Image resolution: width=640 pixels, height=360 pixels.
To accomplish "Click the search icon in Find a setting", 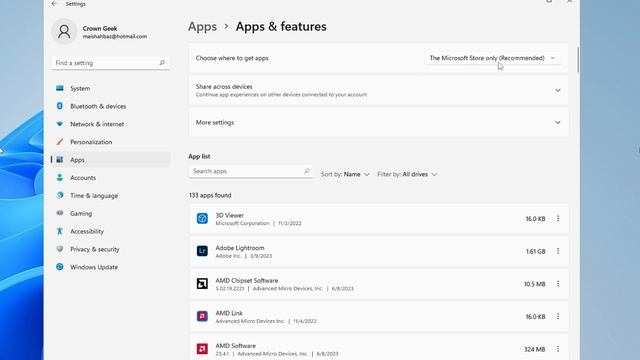I will (162, 63).
